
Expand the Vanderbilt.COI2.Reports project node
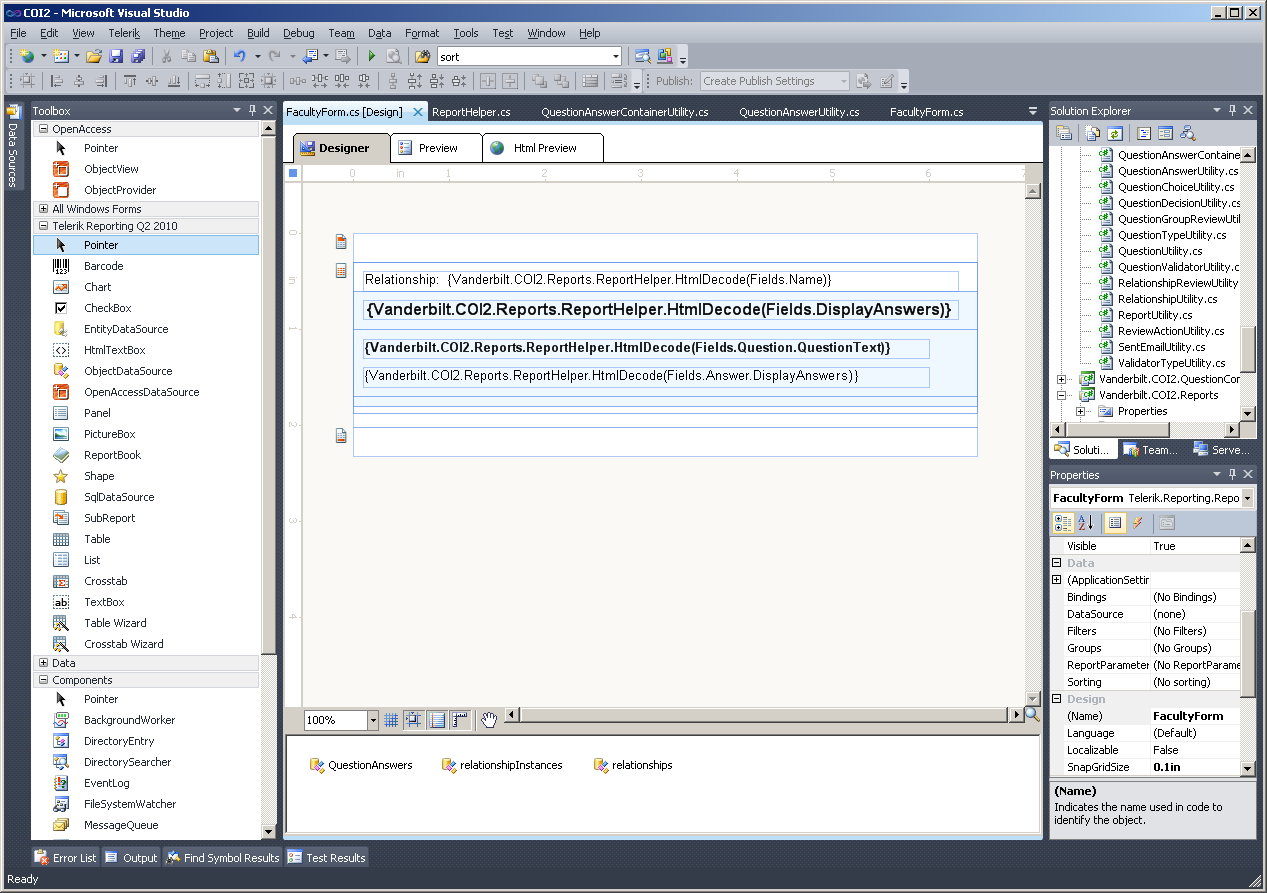click(x=1062, y=395)
